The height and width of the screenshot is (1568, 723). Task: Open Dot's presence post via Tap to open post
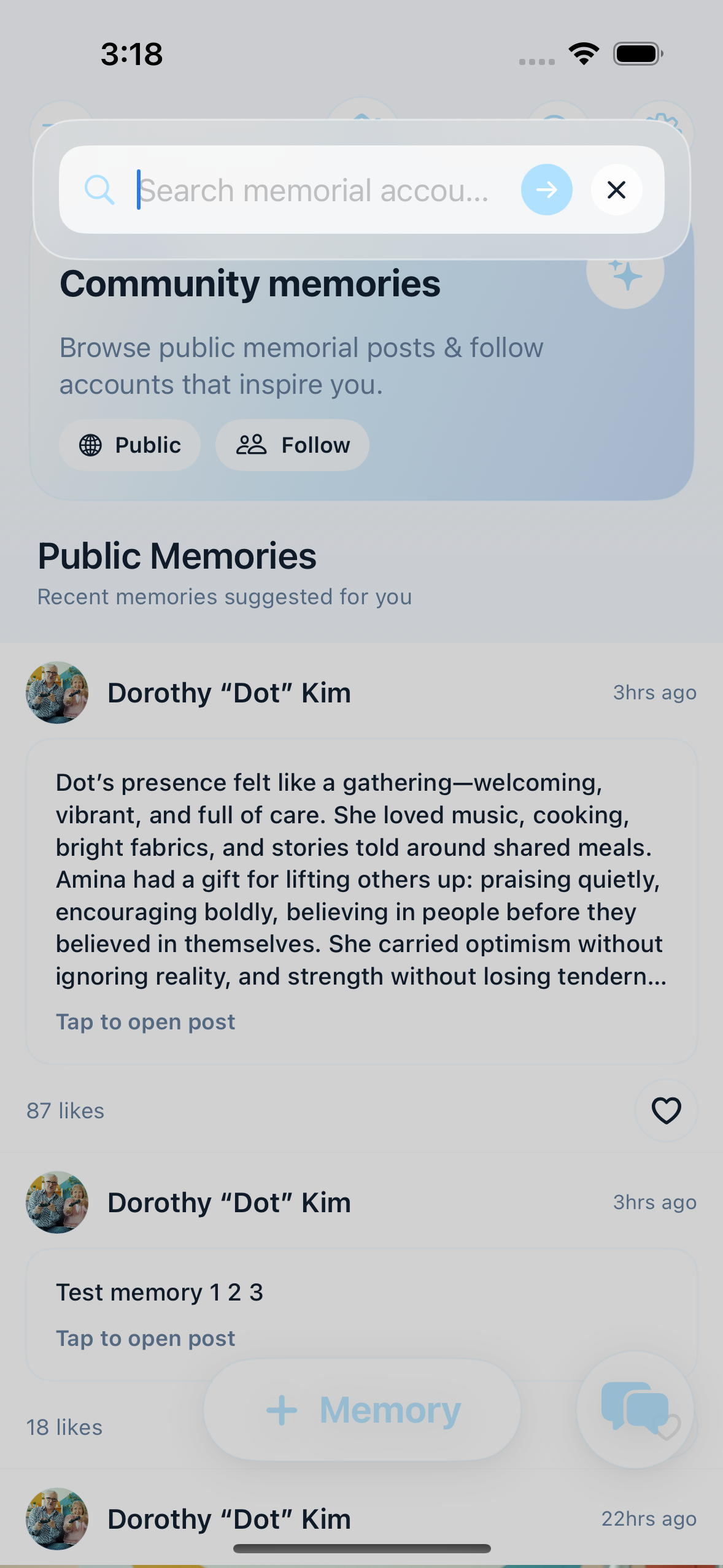145,1022
